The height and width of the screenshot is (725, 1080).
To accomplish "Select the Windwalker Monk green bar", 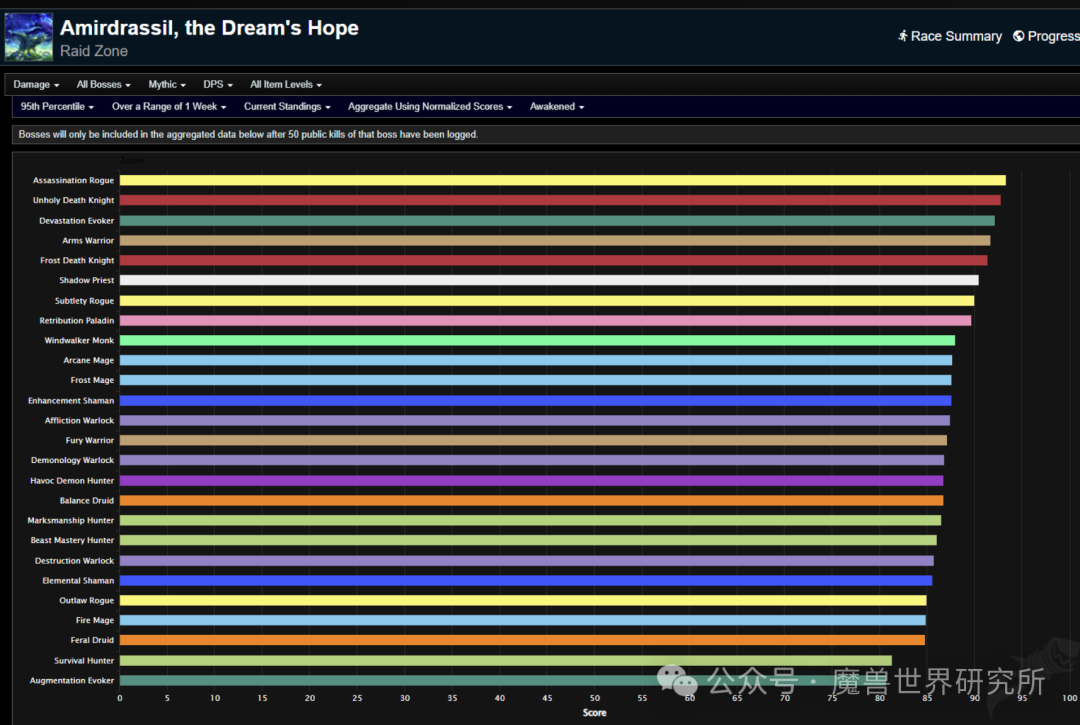I will 537,340.
